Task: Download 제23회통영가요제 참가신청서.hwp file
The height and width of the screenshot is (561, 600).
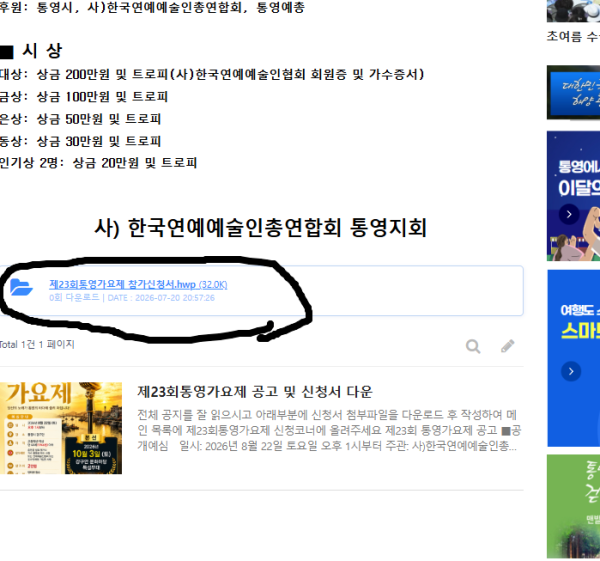Action: pyautogui.click(x=122, y=284)
